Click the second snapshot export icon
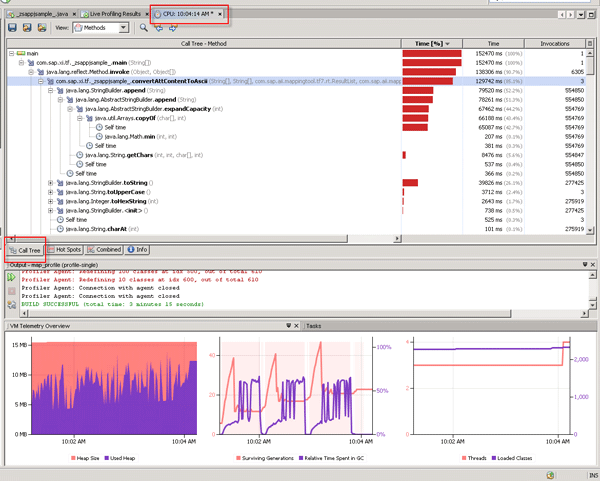 tap(28, 28)
